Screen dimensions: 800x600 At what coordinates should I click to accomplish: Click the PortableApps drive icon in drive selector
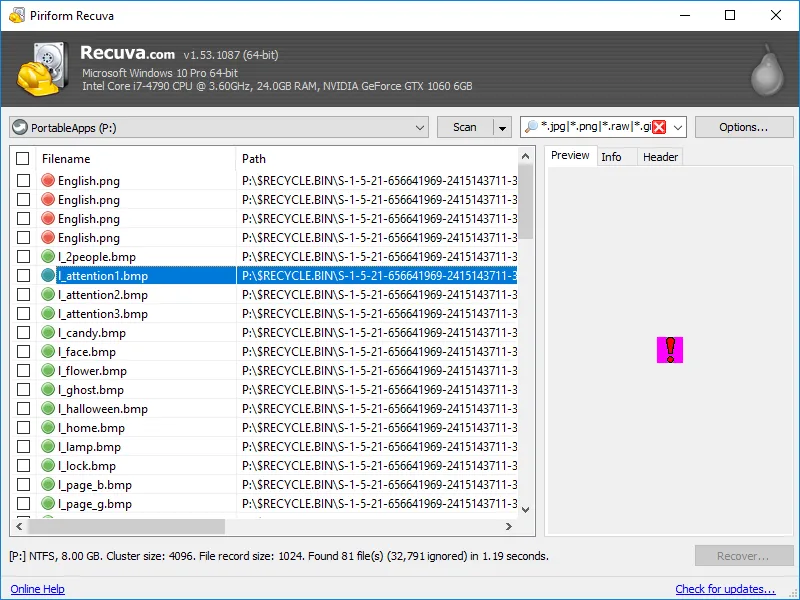(20, 128)
